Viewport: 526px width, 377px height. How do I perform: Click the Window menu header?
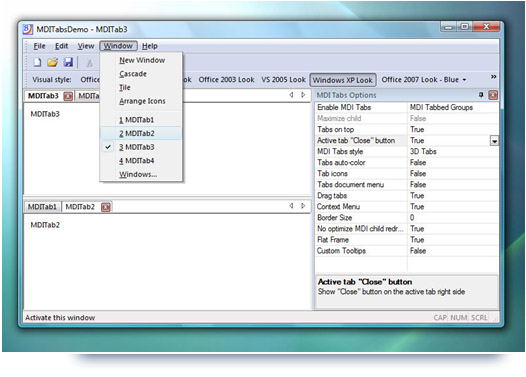118,46
